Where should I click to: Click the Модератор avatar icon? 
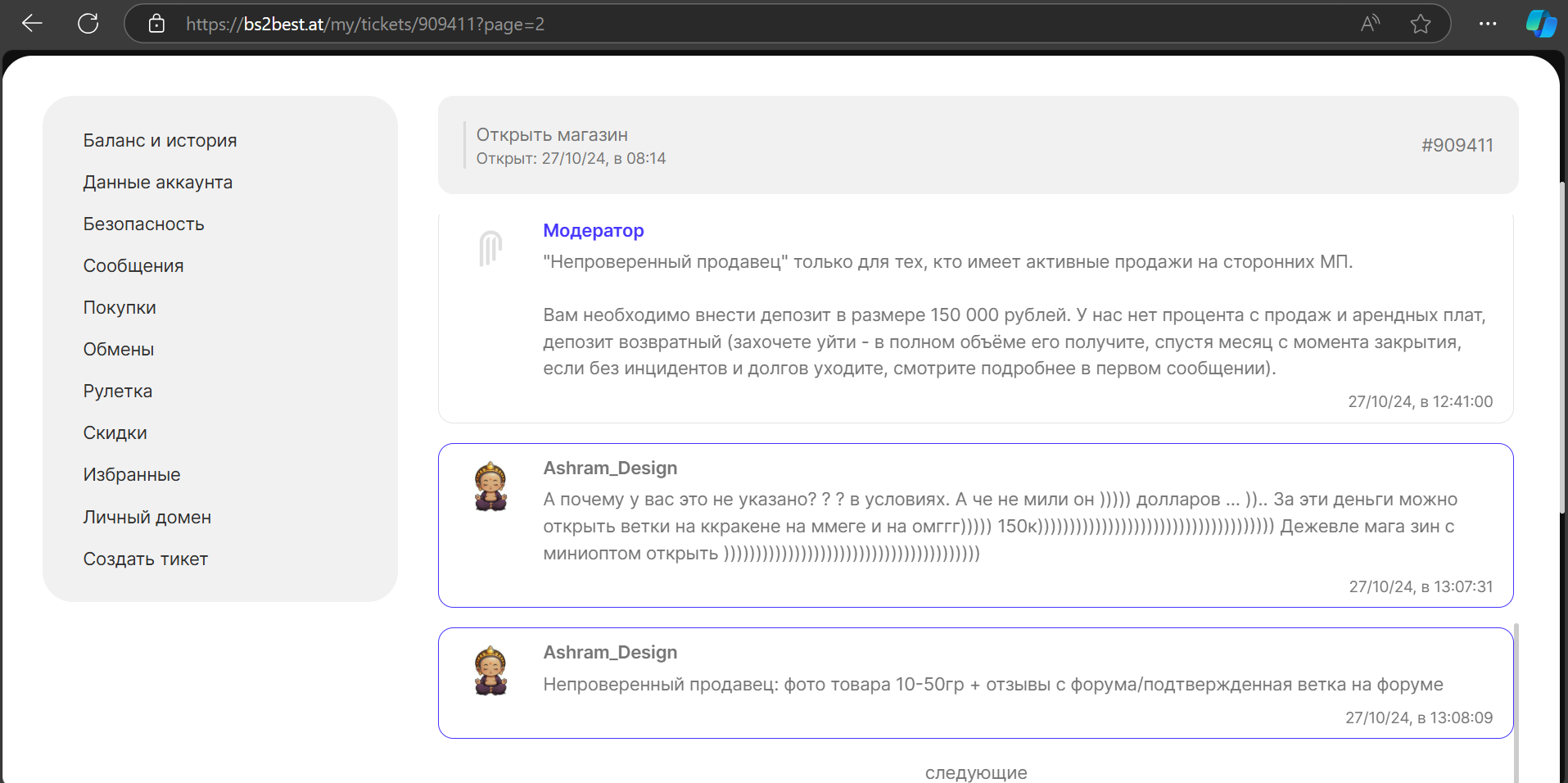pos(490,248)
